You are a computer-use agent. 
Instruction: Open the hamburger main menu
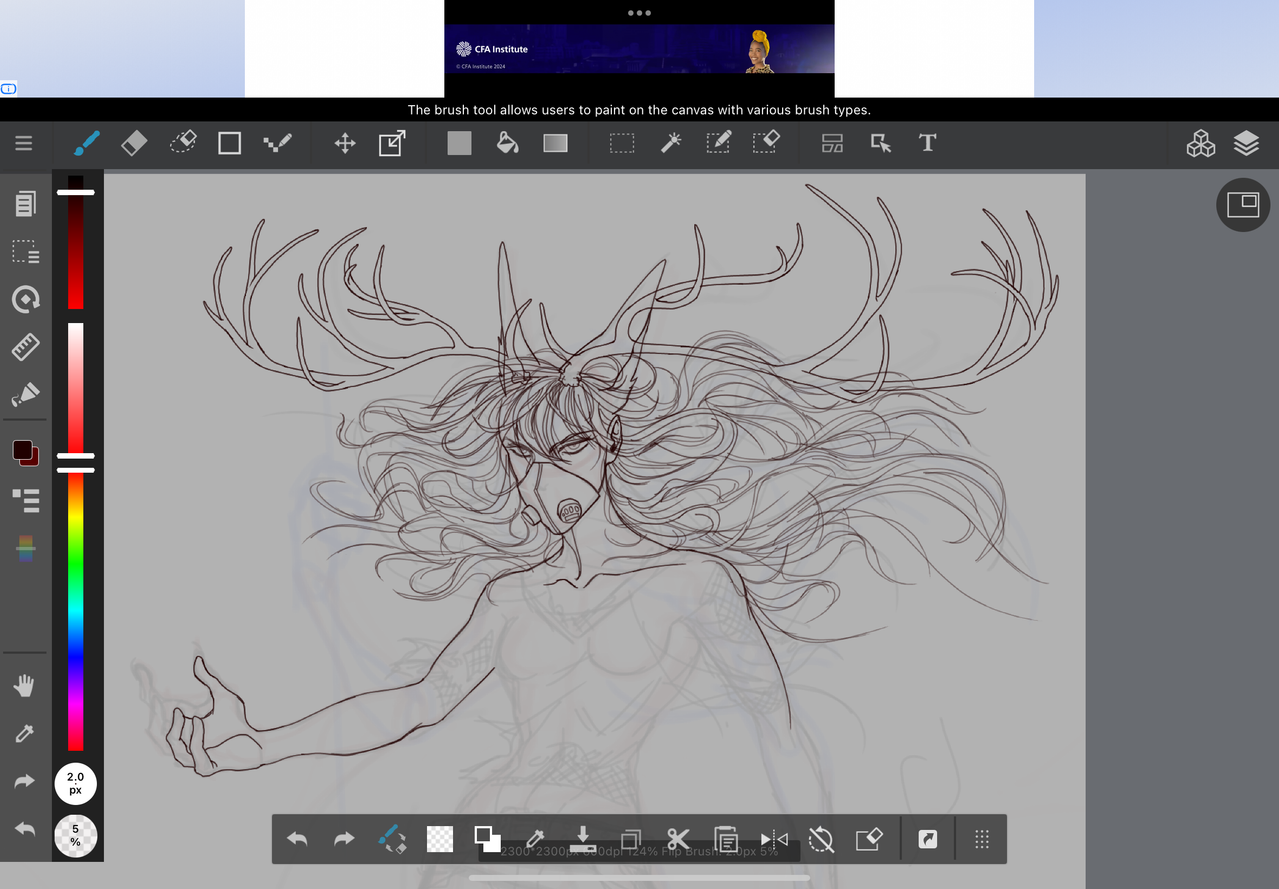(24, 144)
